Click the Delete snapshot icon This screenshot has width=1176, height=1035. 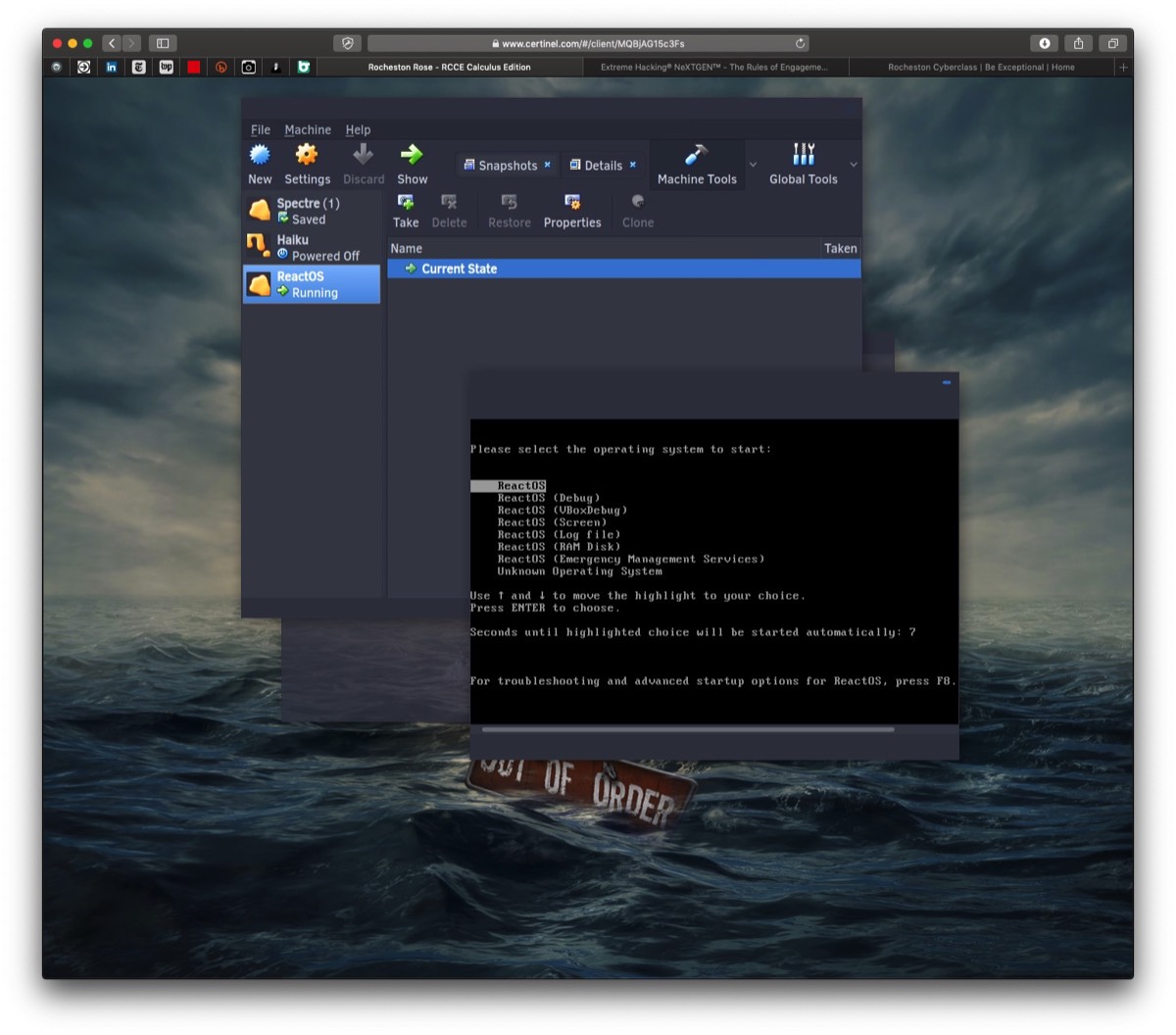click(449, 202)
